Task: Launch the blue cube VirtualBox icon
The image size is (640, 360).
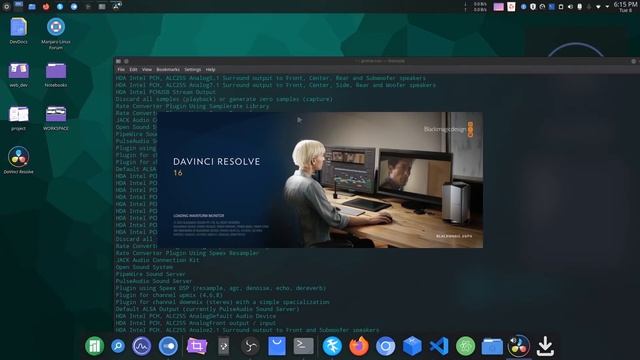Action: [412, 346]
